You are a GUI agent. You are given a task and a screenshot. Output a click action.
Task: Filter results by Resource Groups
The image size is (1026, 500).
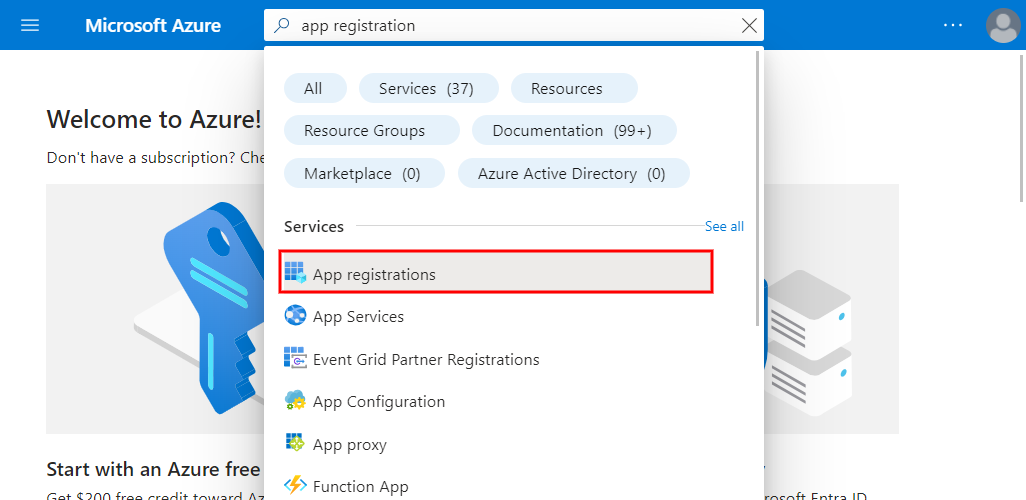(372, 131)
